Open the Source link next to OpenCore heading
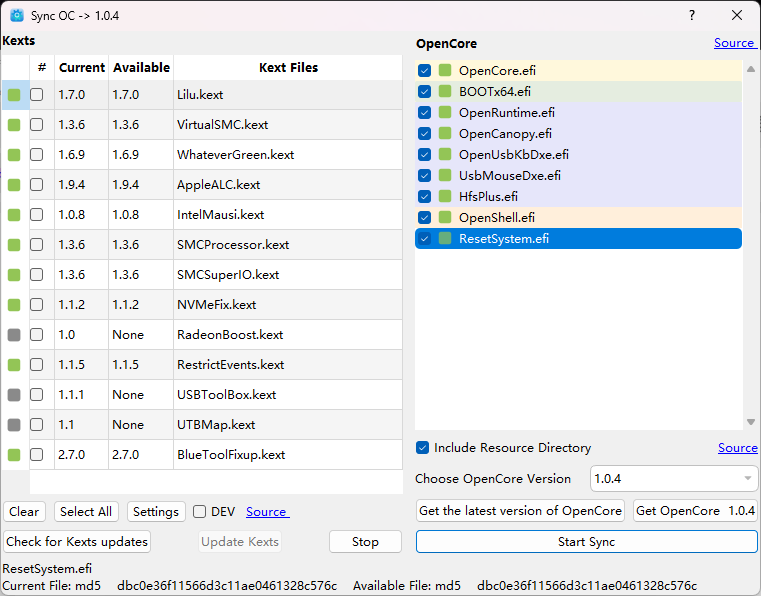This screenshot has height=596, width=761. (x=734, y=43)
